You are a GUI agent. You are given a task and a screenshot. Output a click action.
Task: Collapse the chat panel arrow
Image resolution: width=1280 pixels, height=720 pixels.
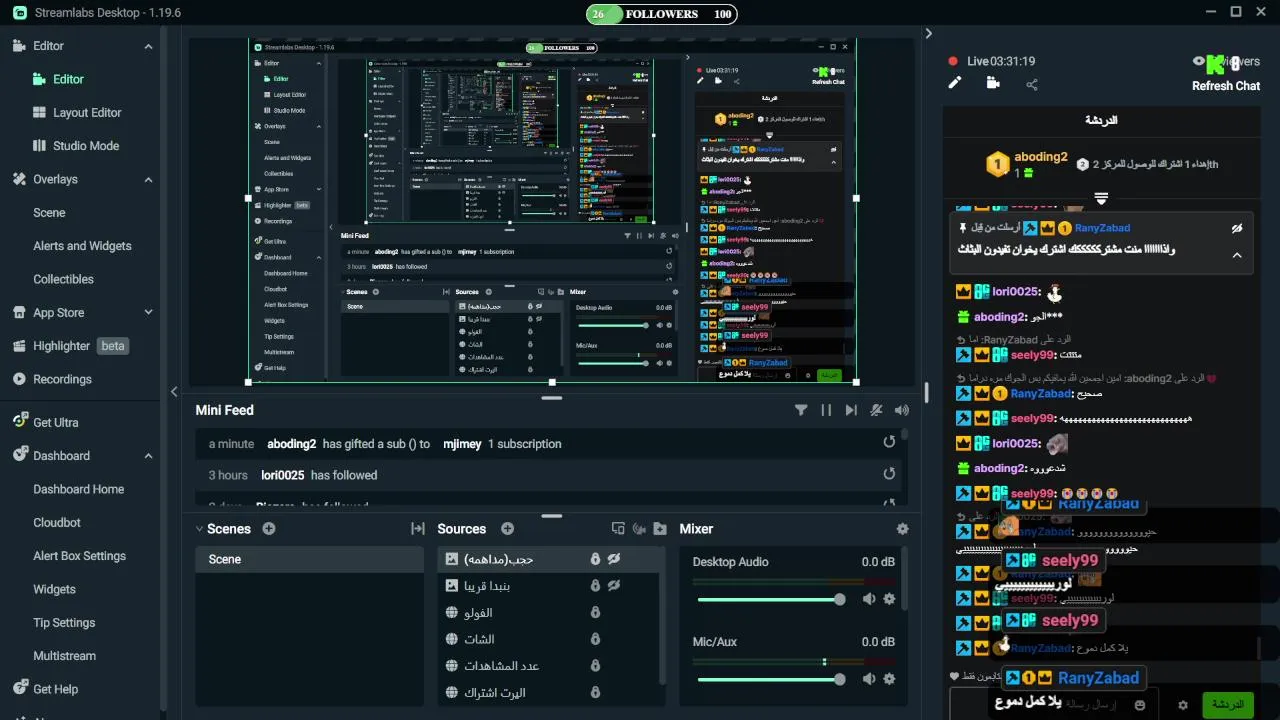tap(928, 33)
